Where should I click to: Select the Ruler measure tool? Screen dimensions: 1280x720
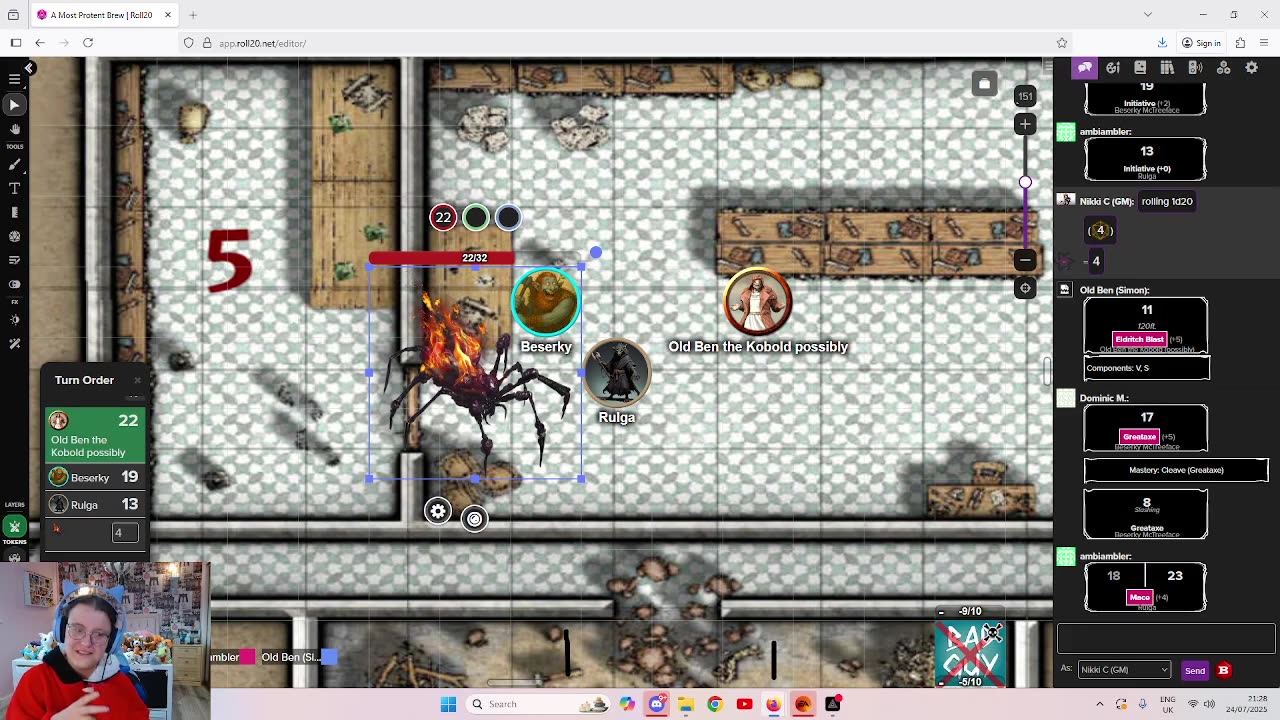pyautogui.click(x=14, y=212)
